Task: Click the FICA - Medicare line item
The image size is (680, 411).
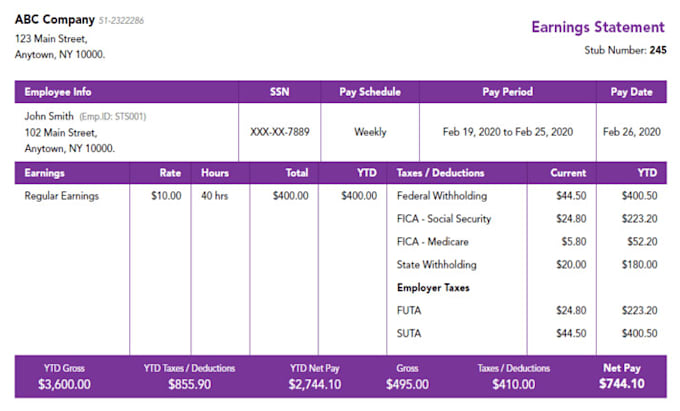Action: 436,242
